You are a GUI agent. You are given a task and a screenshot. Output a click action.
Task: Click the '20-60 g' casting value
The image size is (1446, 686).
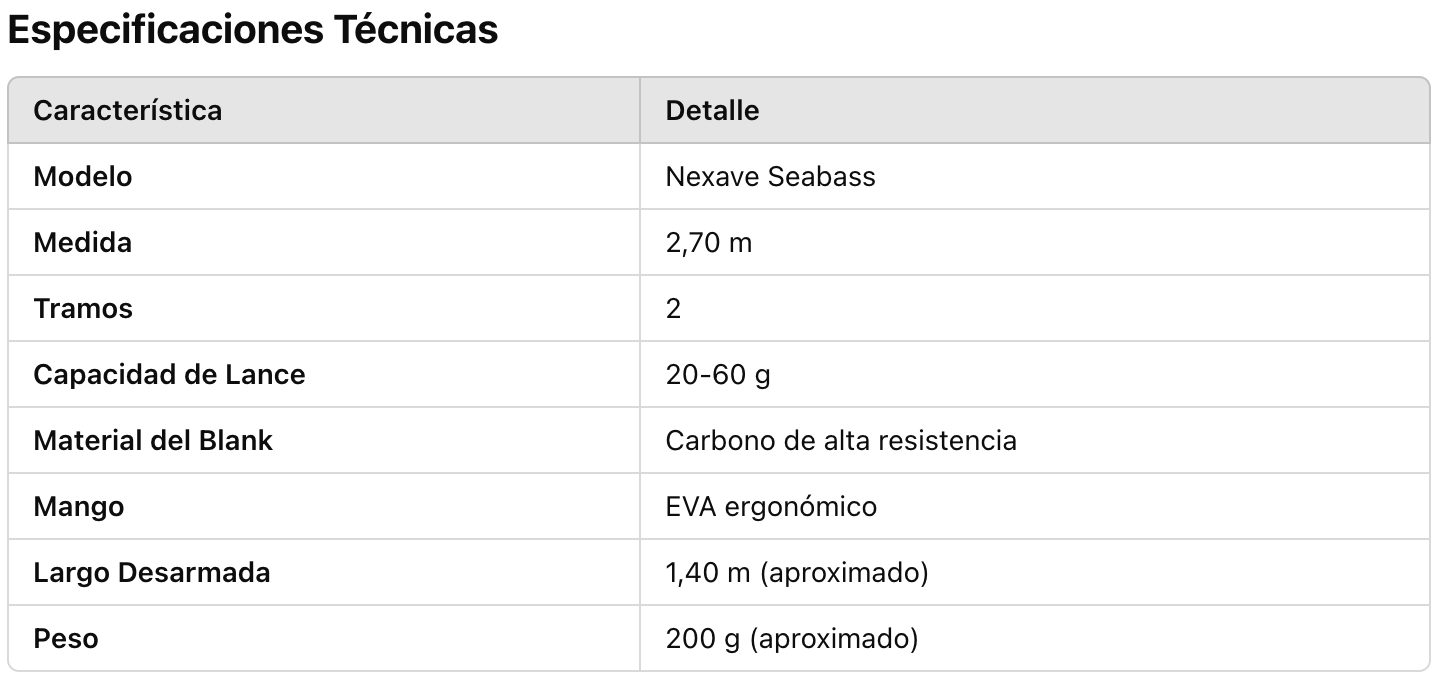pyautogui.click(x=718, y=374)
